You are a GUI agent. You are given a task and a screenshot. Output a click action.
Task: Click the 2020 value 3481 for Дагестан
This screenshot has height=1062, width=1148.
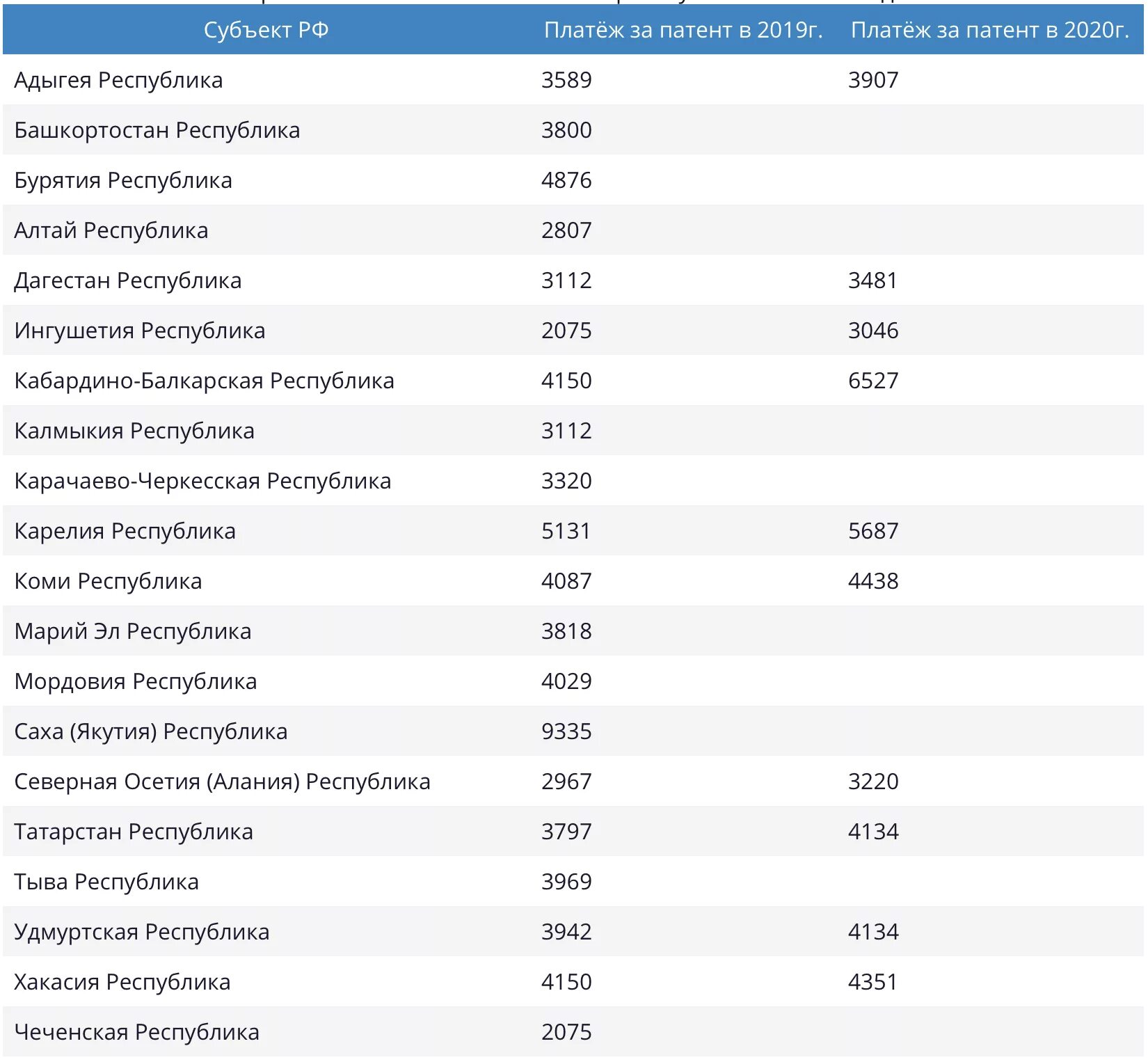coord(872,280)
